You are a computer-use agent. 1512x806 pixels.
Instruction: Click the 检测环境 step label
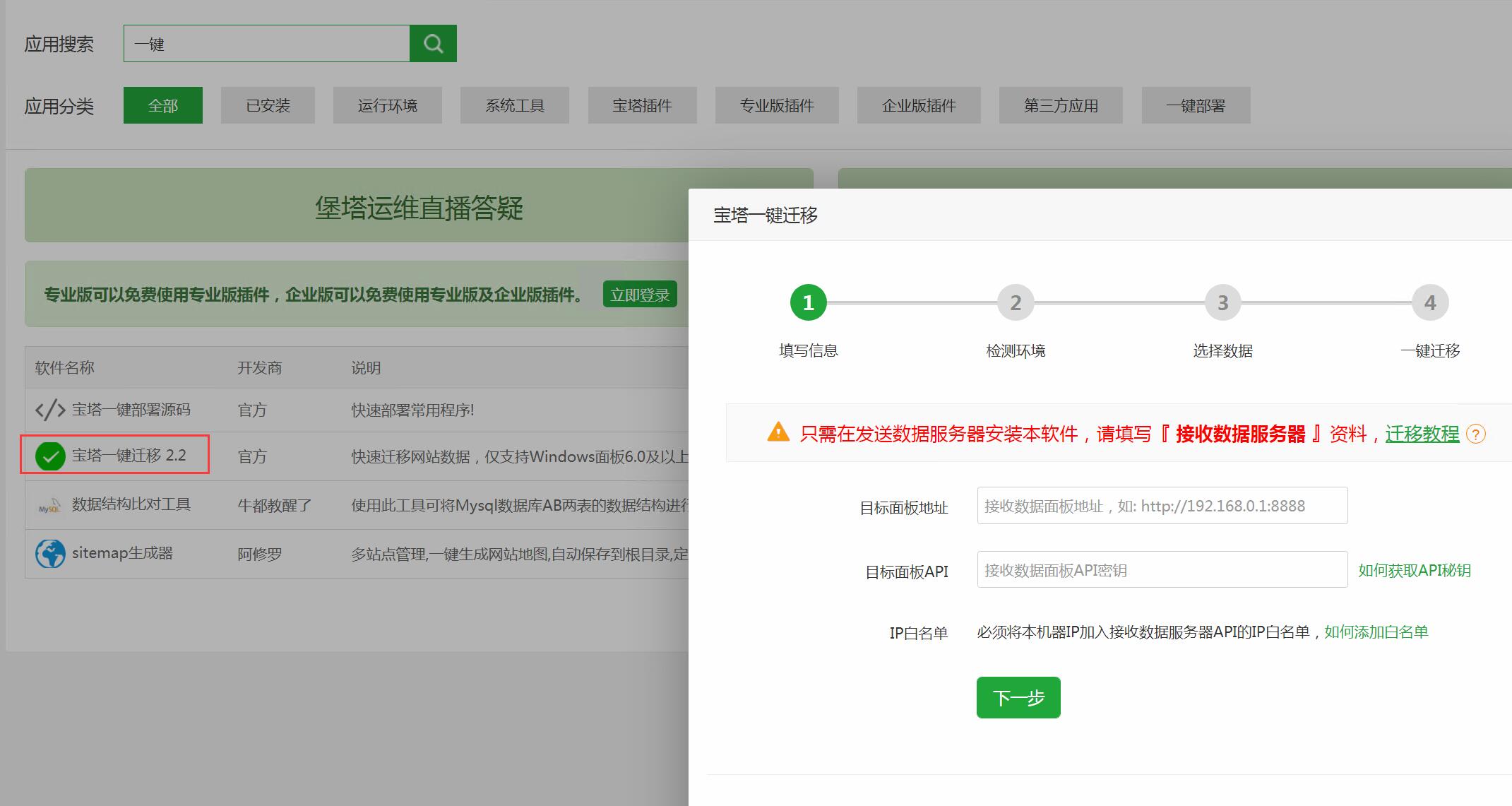pos(1016,350)
